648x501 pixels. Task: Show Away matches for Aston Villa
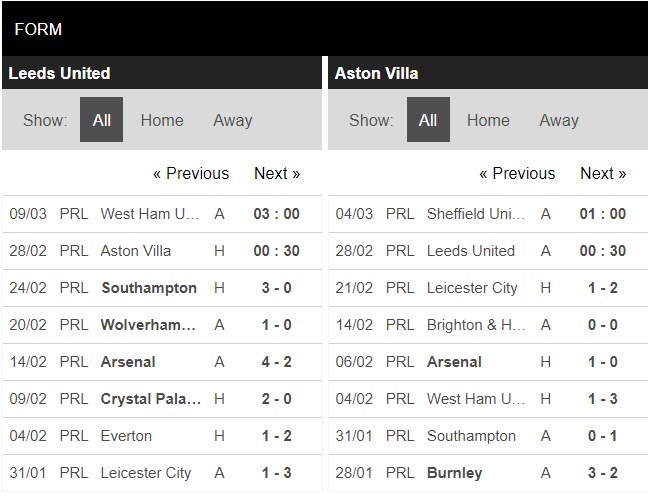(x=558, y=120)
